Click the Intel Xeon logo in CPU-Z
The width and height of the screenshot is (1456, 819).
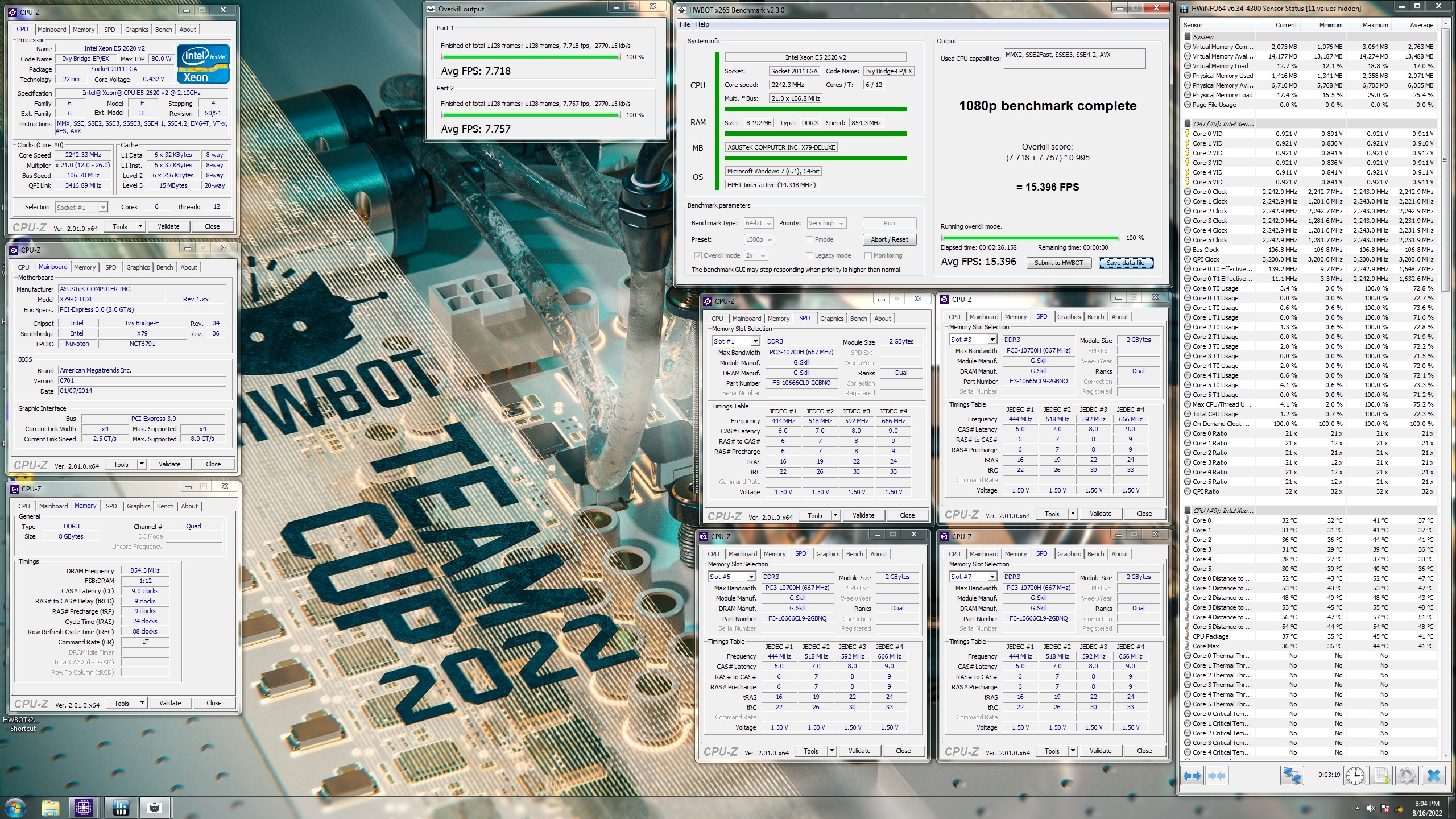(x=203, y=64)
